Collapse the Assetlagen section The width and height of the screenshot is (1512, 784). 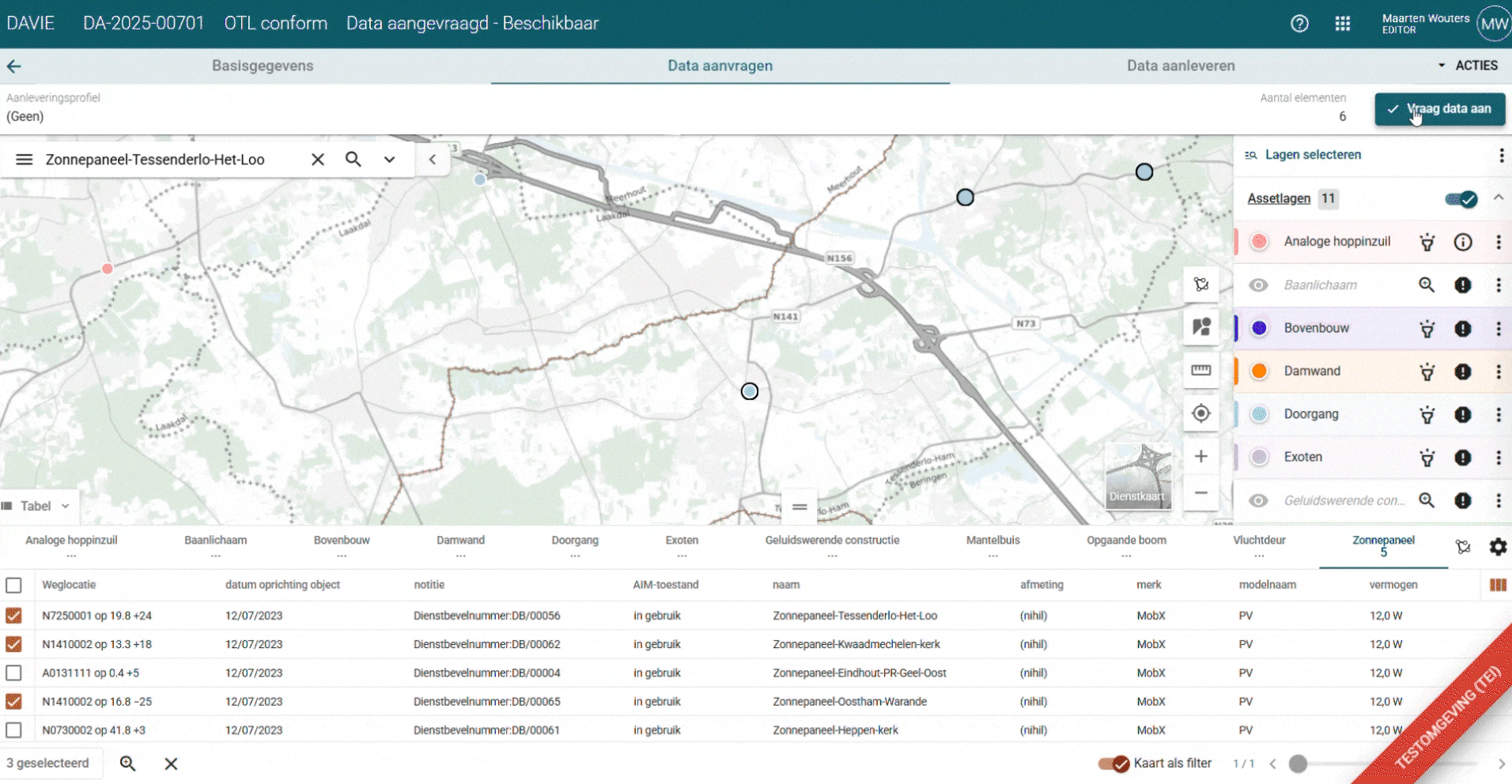[1499, 198]
